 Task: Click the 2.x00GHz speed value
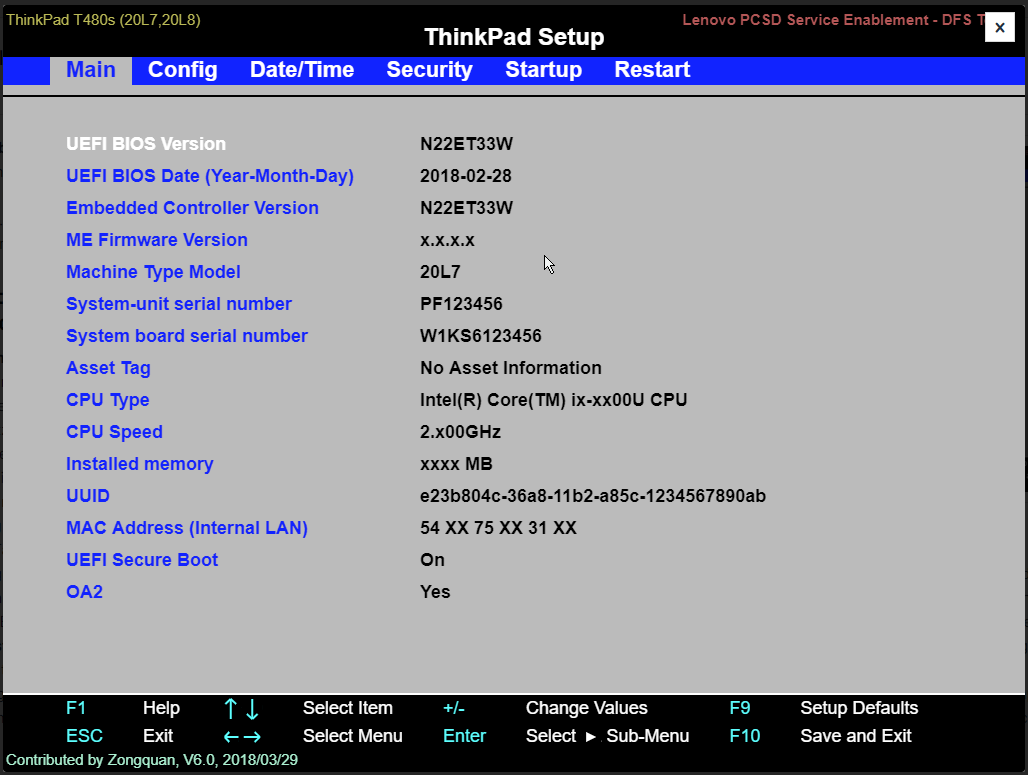[x=460, y=432]
